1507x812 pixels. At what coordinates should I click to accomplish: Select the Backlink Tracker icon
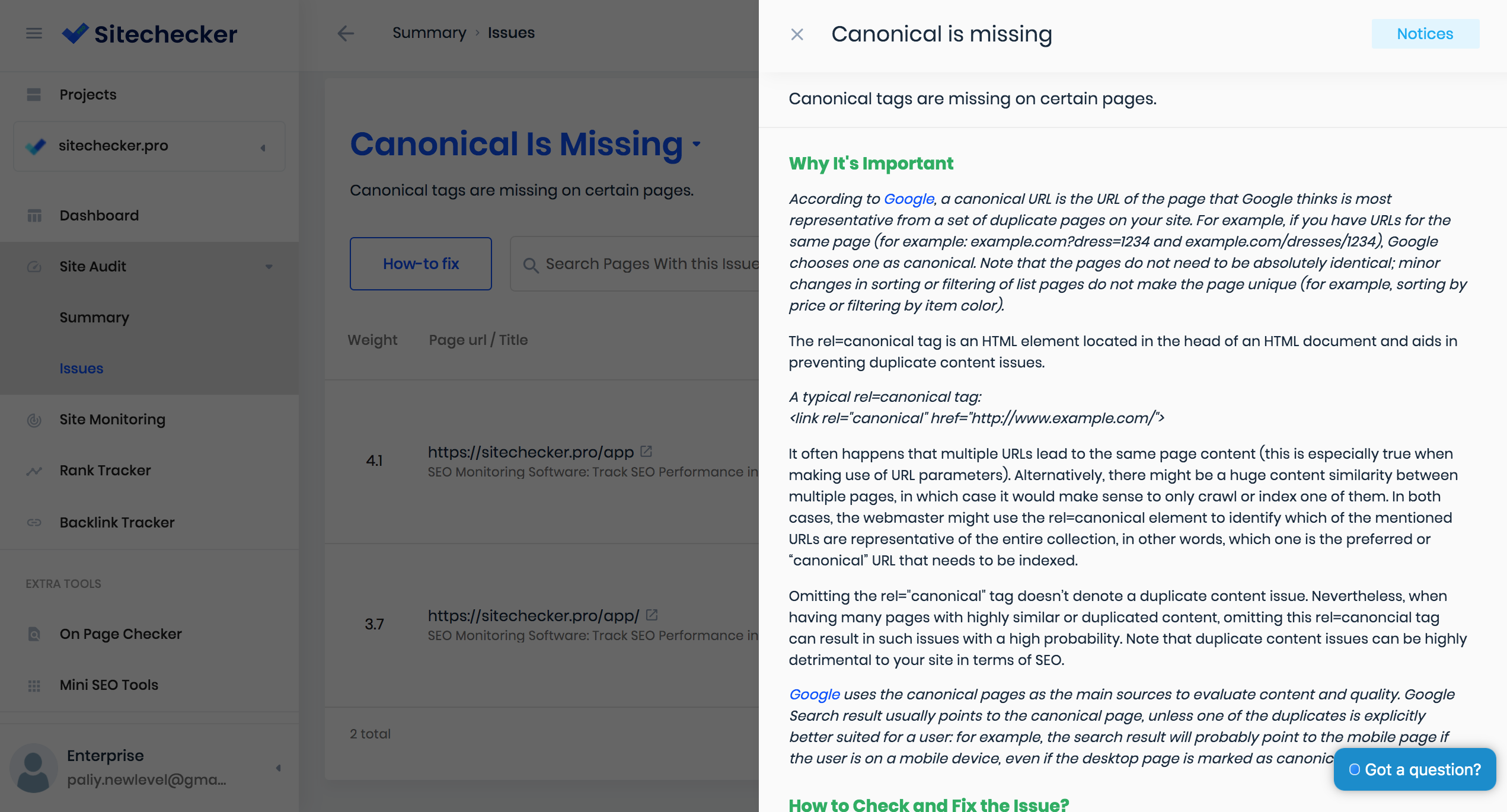click(34, 522)
